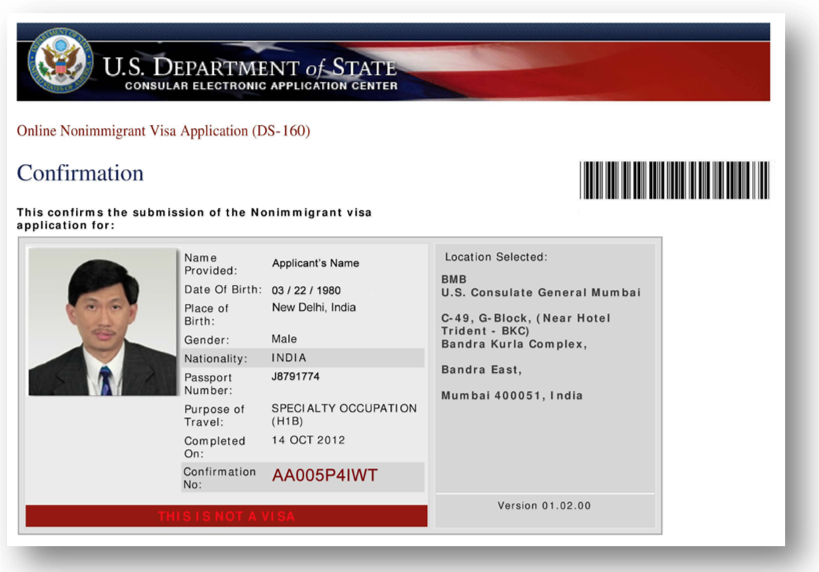Click the barcode image
The image size is (819, 572).
coord(674,180)
